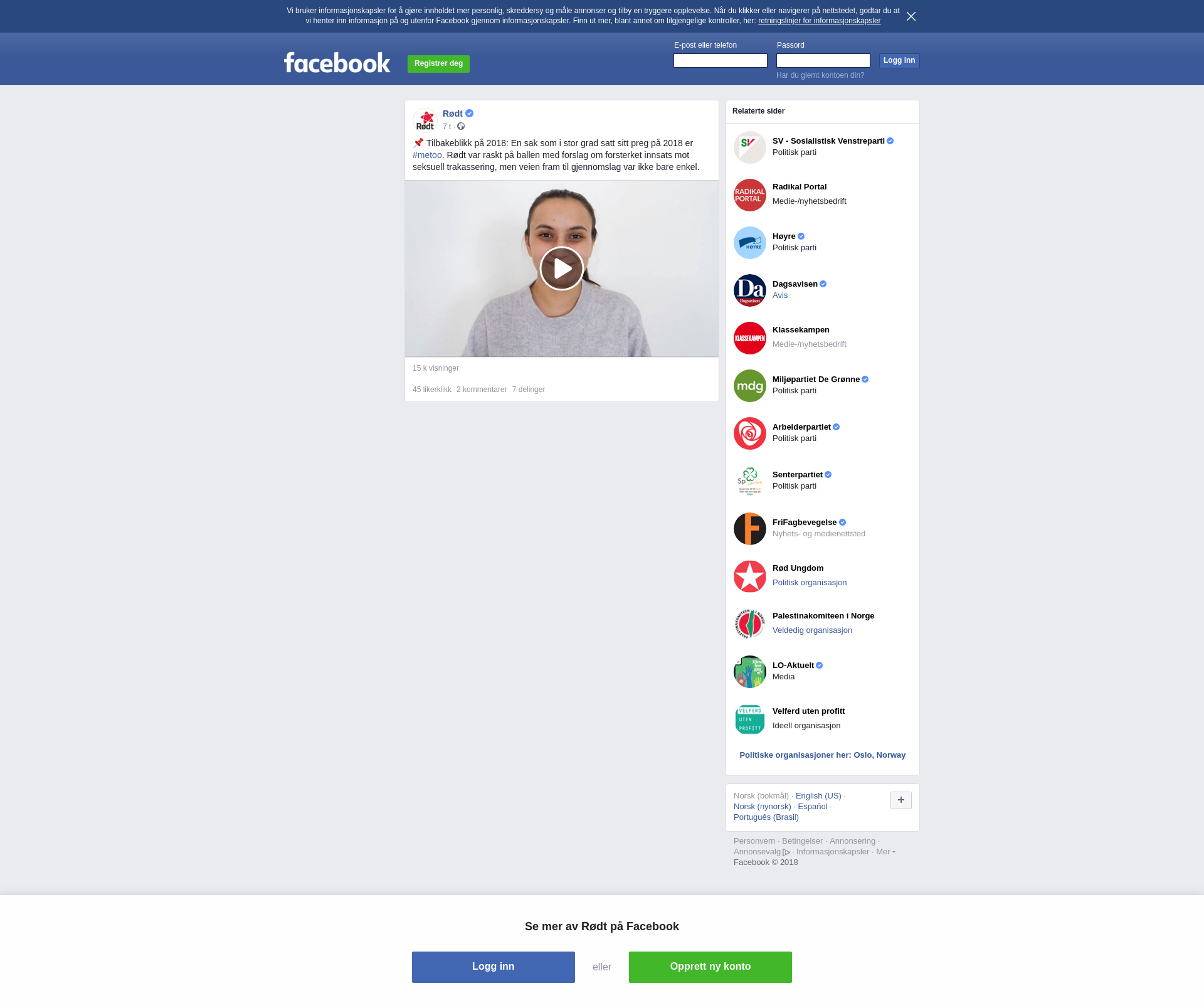Open Arbeiderpartiet rose logo
1204x1008 pixels.
point(750,433)
